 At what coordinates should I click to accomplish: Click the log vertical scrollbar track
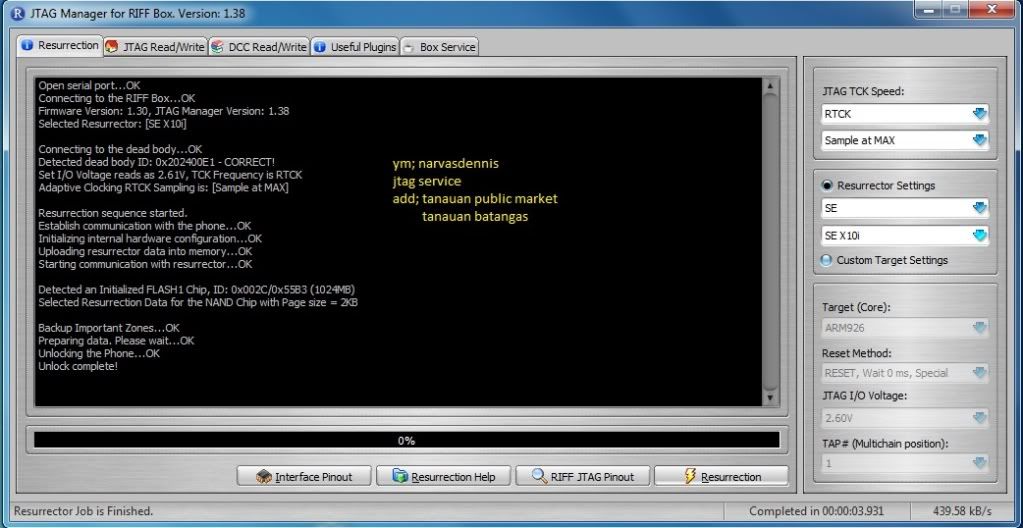770,241
